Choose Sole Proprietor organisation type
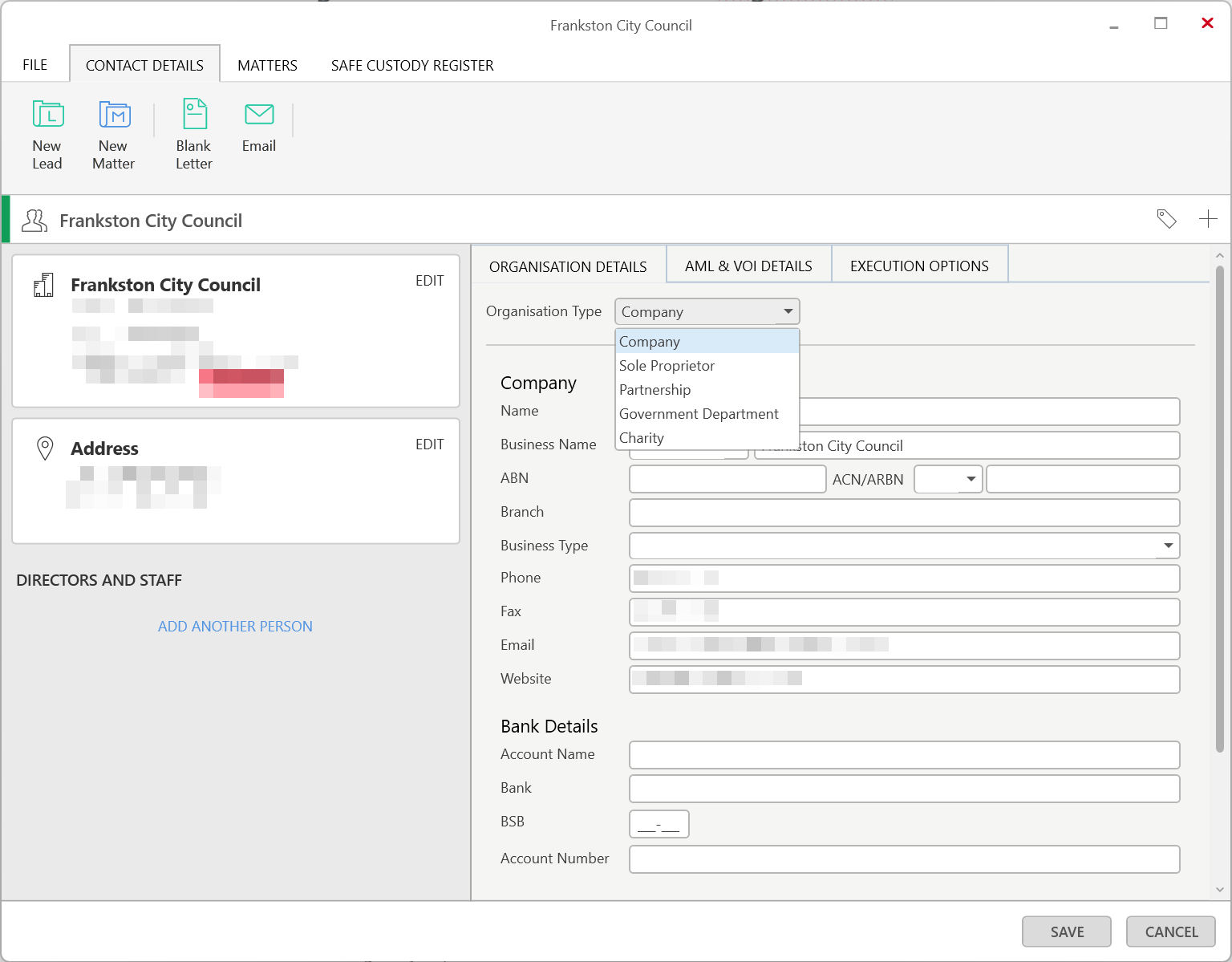 point(667,366)
